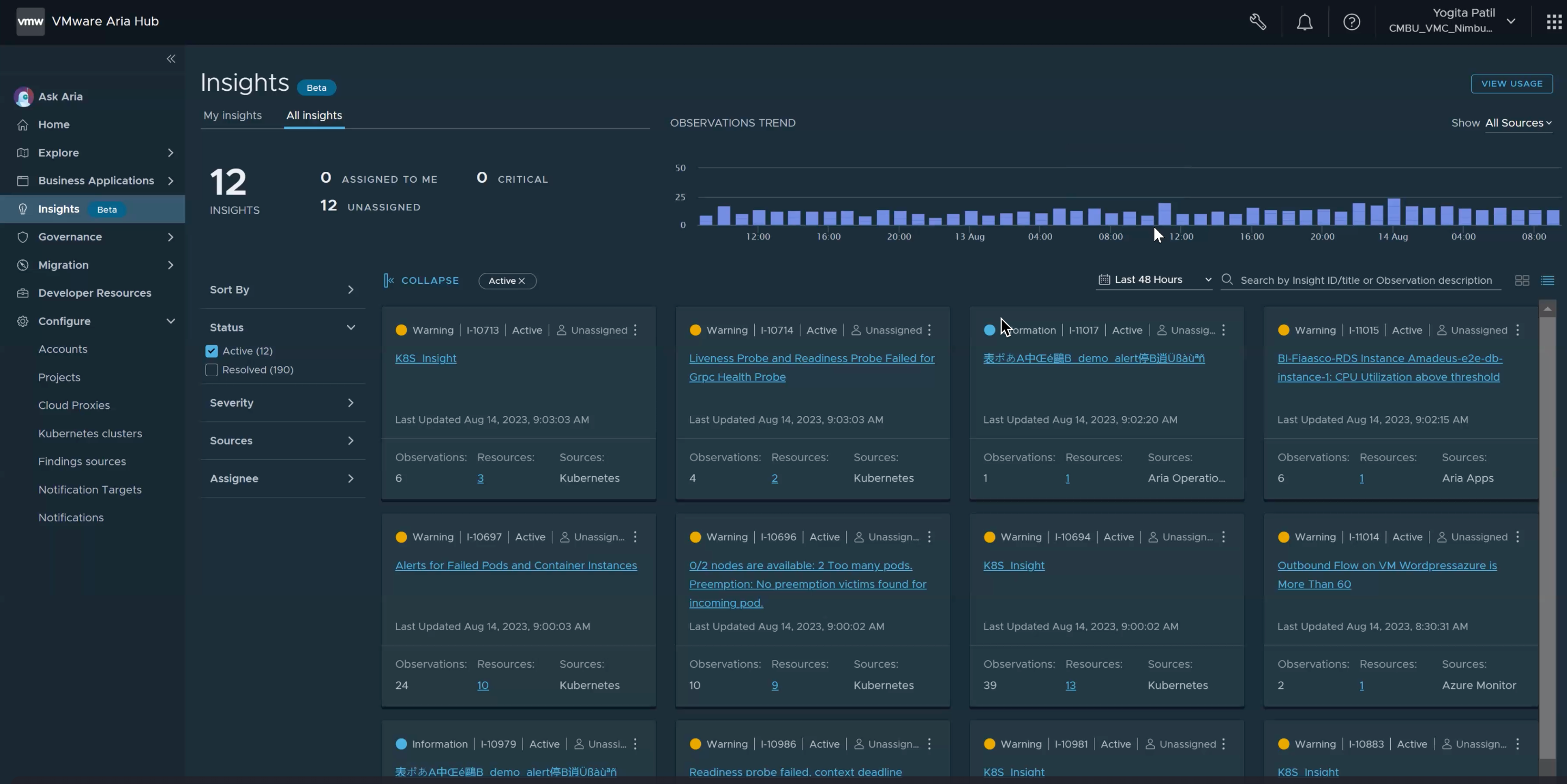Screen dimensions: 1567x784
Task: Collapse sidebar with double chevron icon
Action: [x=171, y=59]
